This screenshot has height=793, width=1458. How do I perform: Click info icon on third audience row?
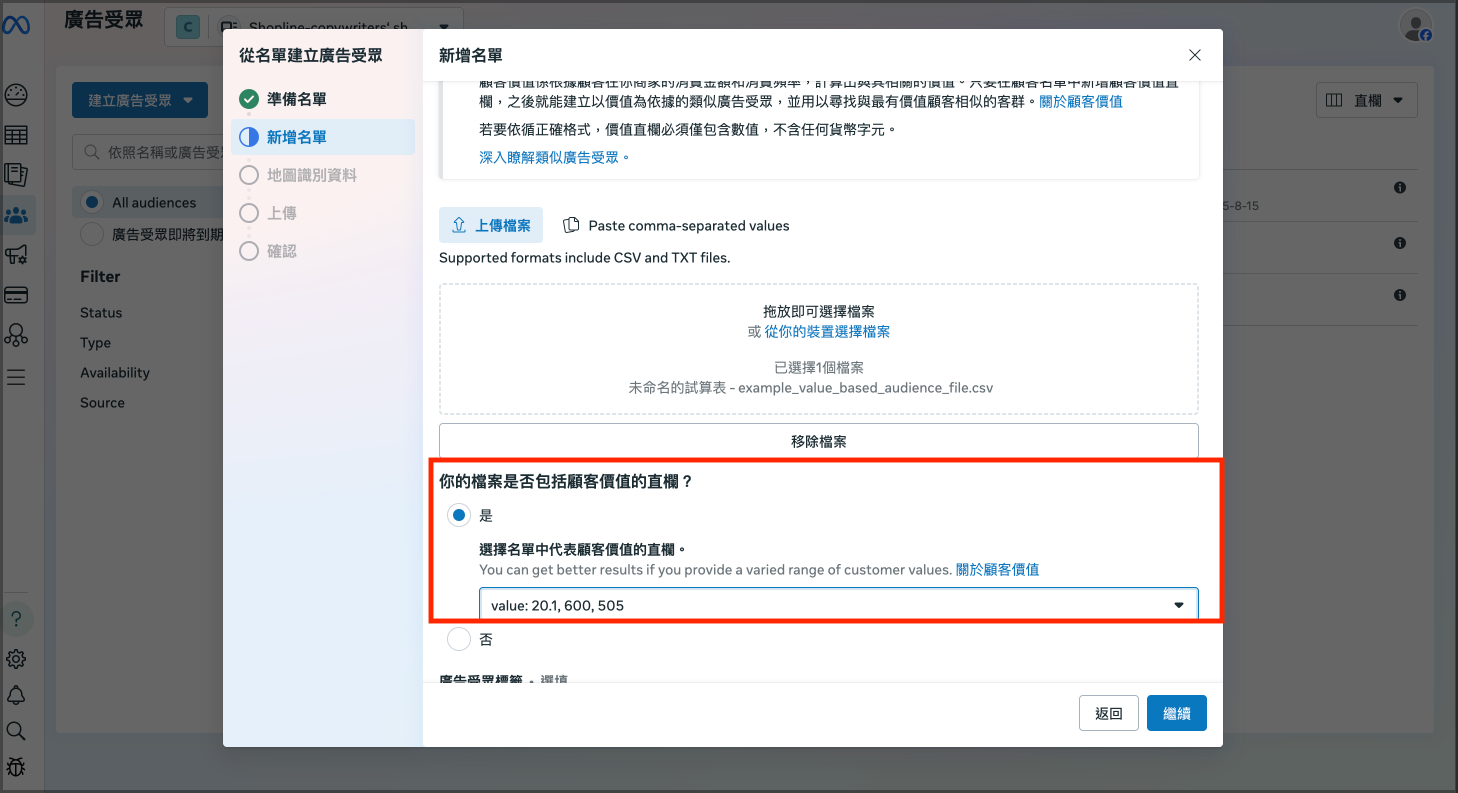pyautogui.click(x=1400, y=295)
